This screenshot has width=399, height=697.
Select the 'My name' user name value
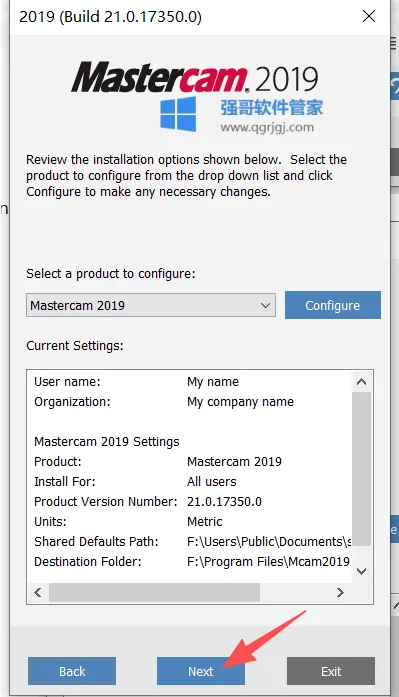click(213, 382)
